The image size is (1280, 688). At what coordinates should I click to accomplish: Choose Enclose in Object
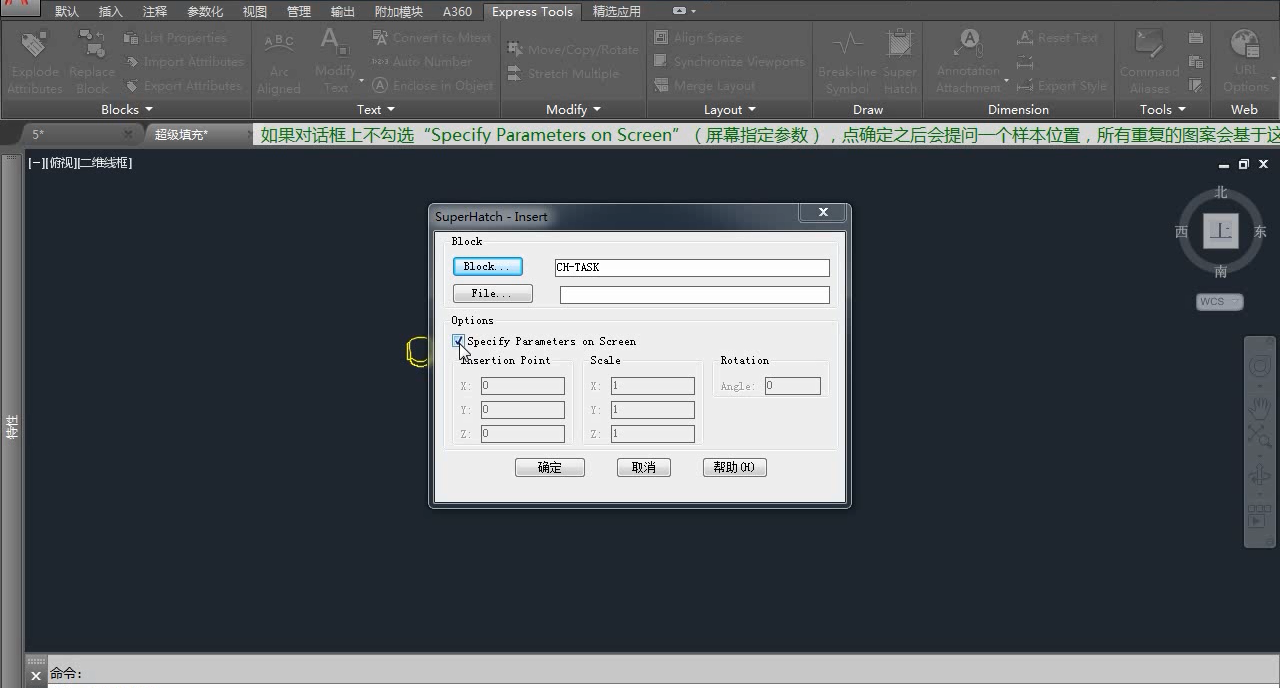(432, 86)
